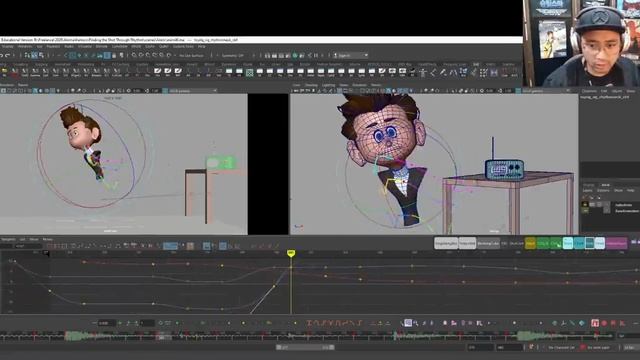Open the Channels menu in the Channel Box

pos(589,91)
